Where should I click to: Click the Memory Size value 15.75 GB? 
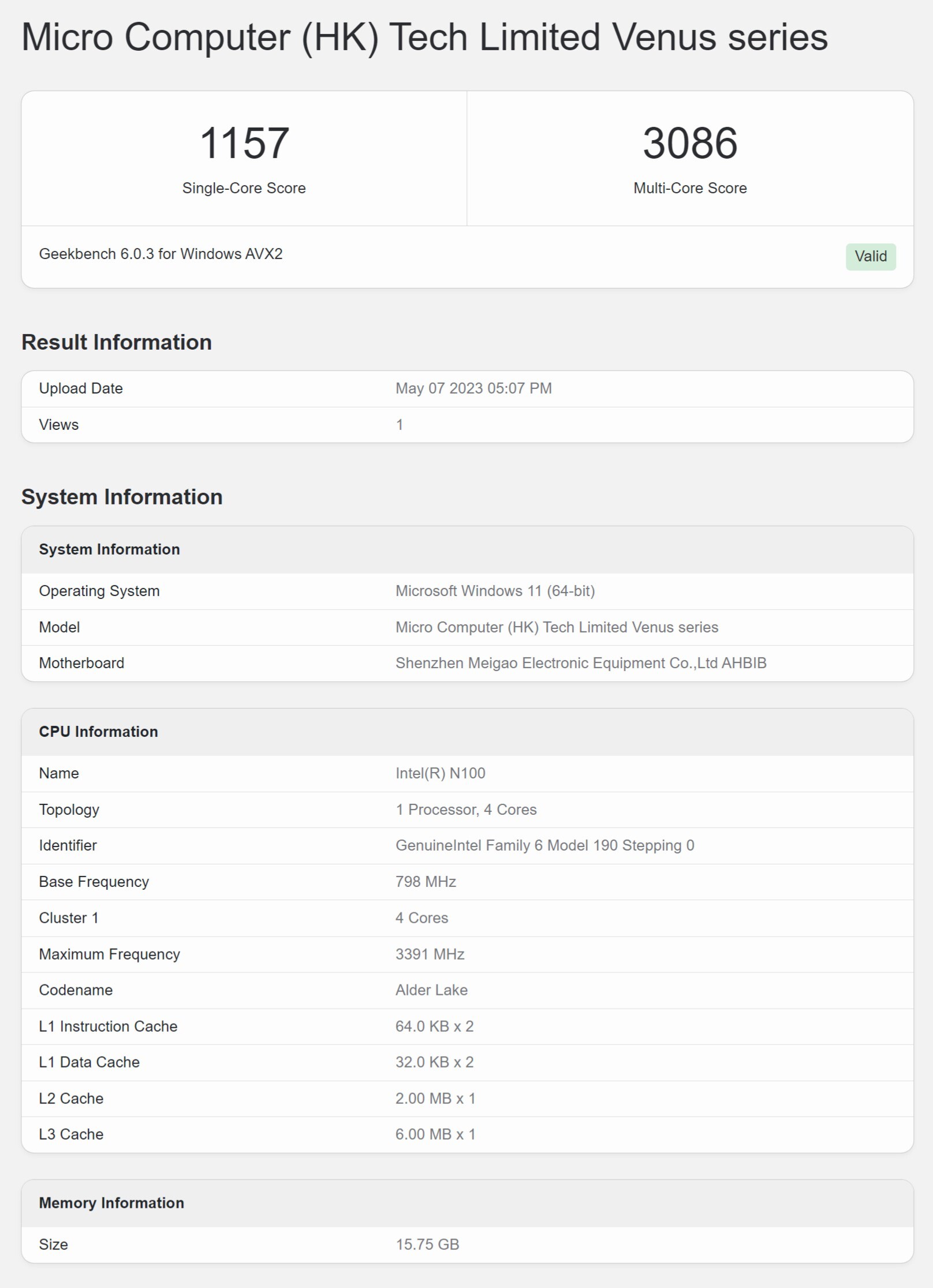pyautogui.click(x=427, y=1244)
